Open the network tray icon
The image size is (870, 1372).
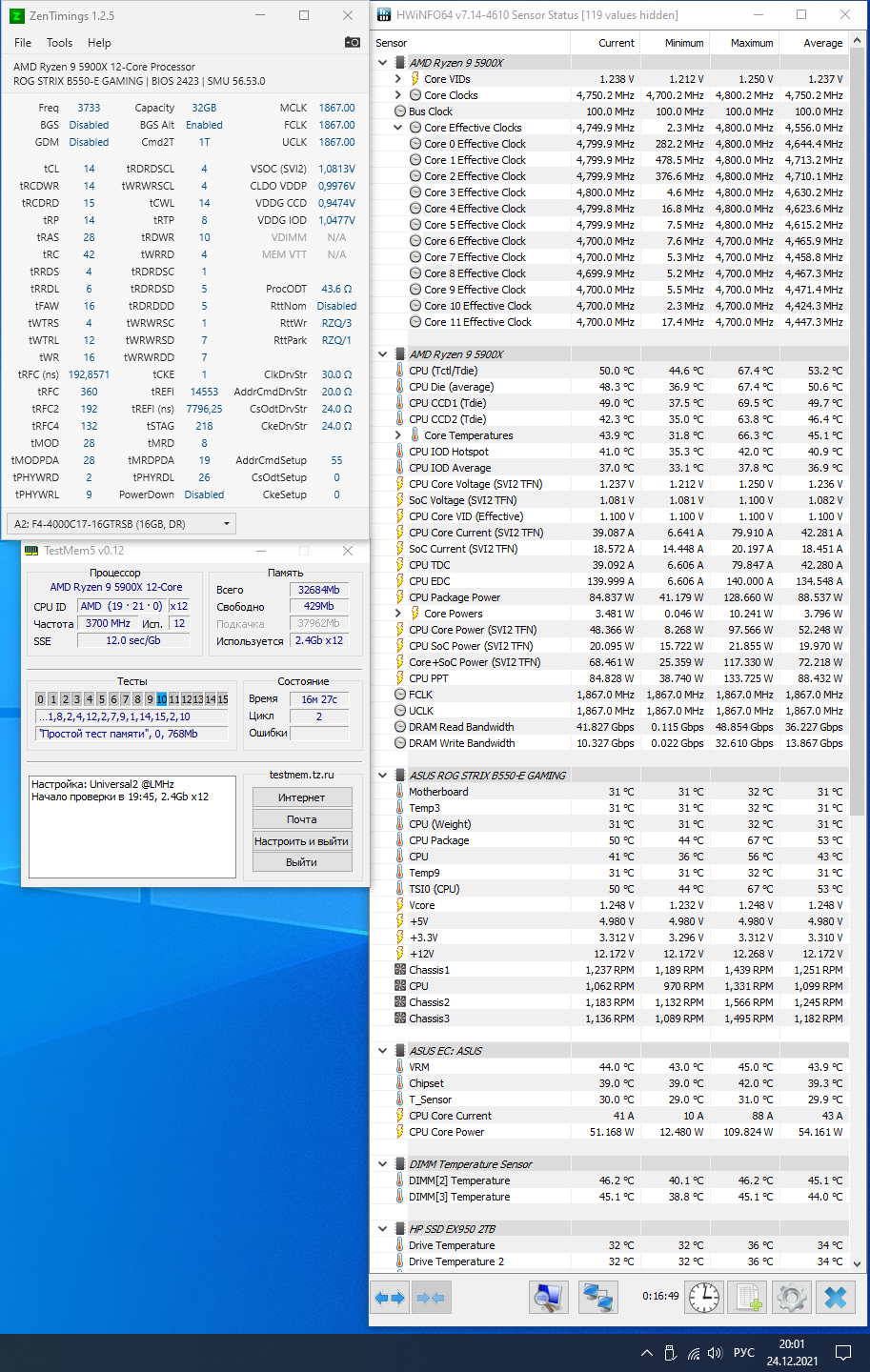pyautogui.click(x=693, y=1353)
